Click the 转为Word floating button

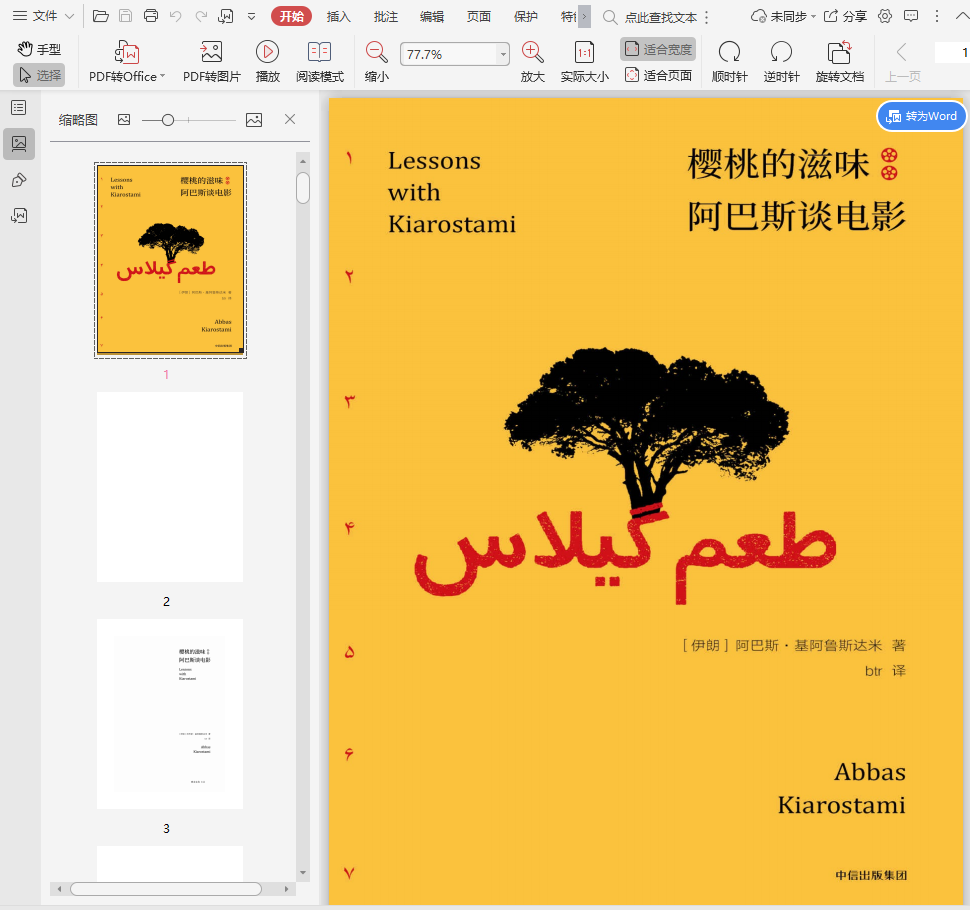922,116
